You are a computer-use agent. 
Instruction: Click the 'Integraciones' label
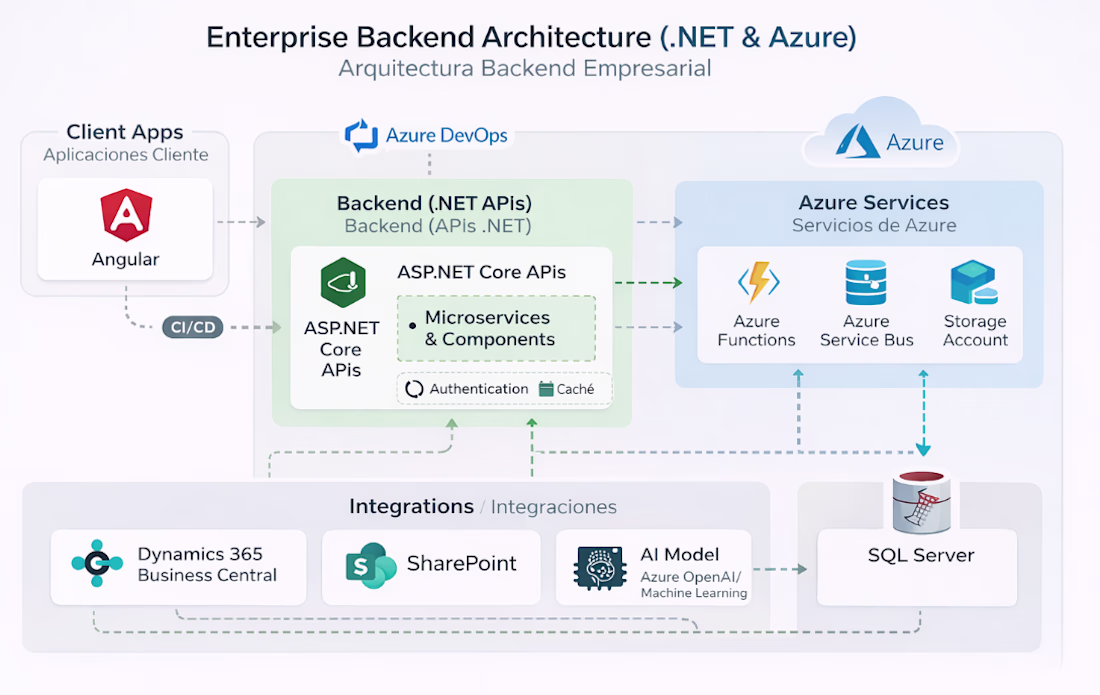pyautogui.click(x=554, y=507)
